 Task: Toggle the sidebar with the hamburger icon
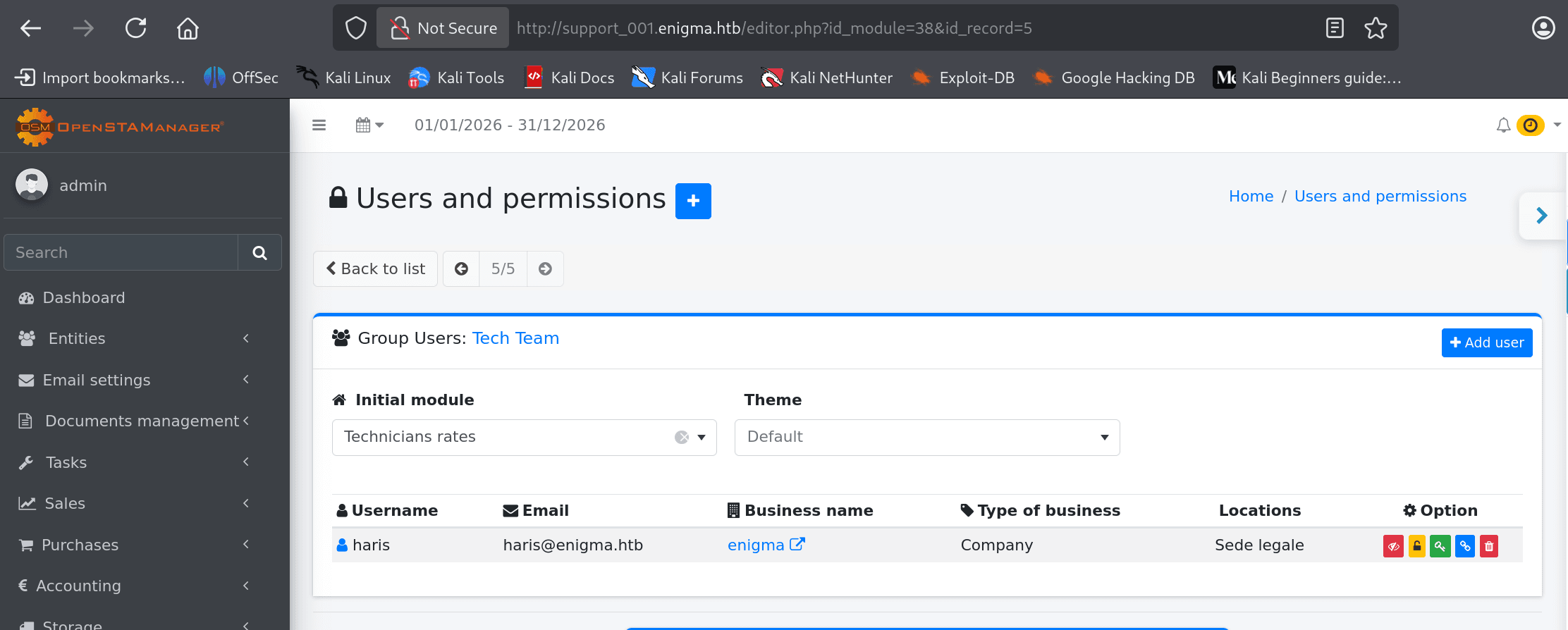tap(319, 125)
